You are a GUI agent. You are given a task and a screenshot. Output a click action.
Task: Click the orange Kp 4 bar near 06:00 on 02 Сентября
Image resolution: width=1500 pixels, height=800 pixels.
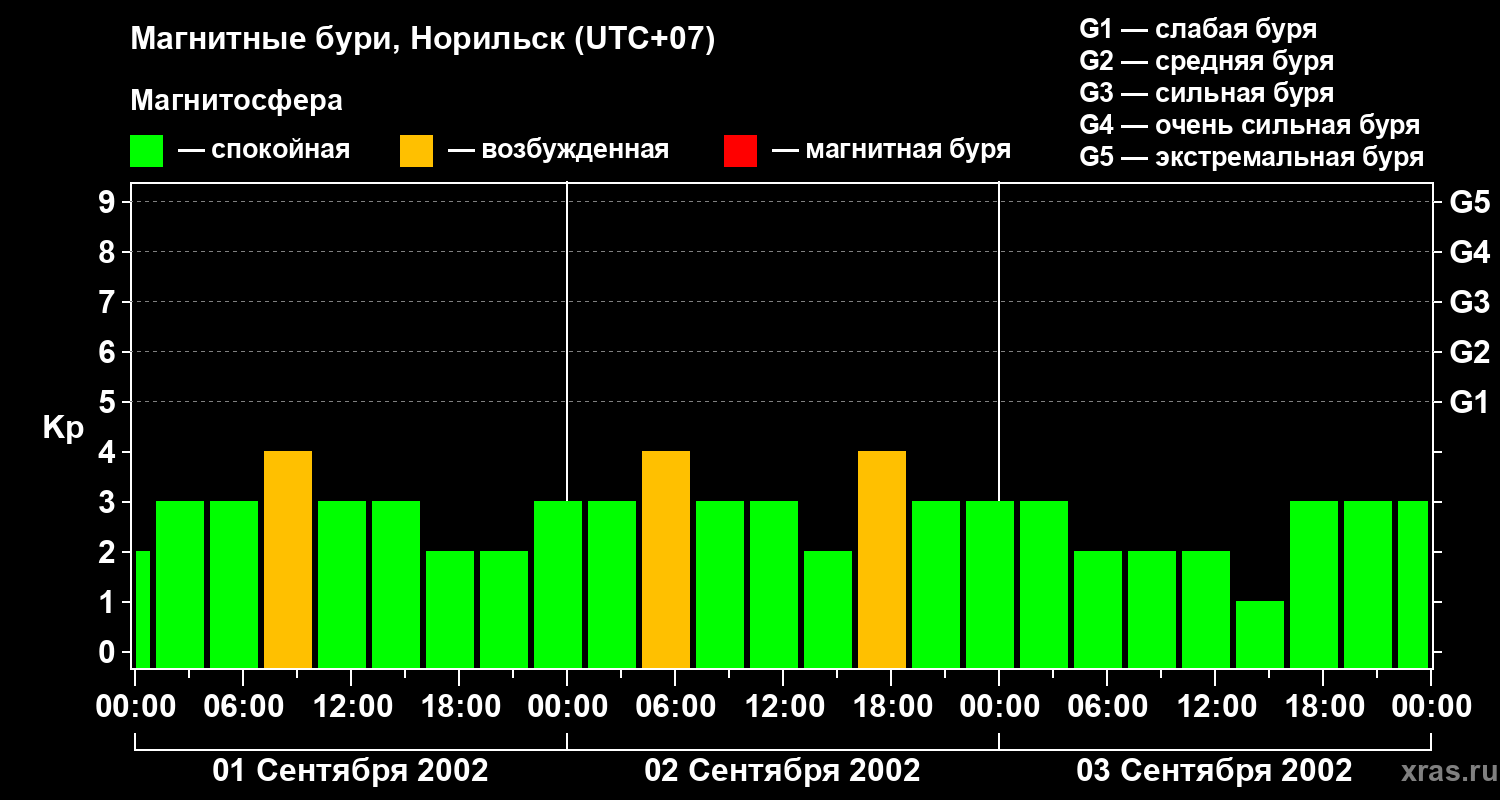pos(666,559)
